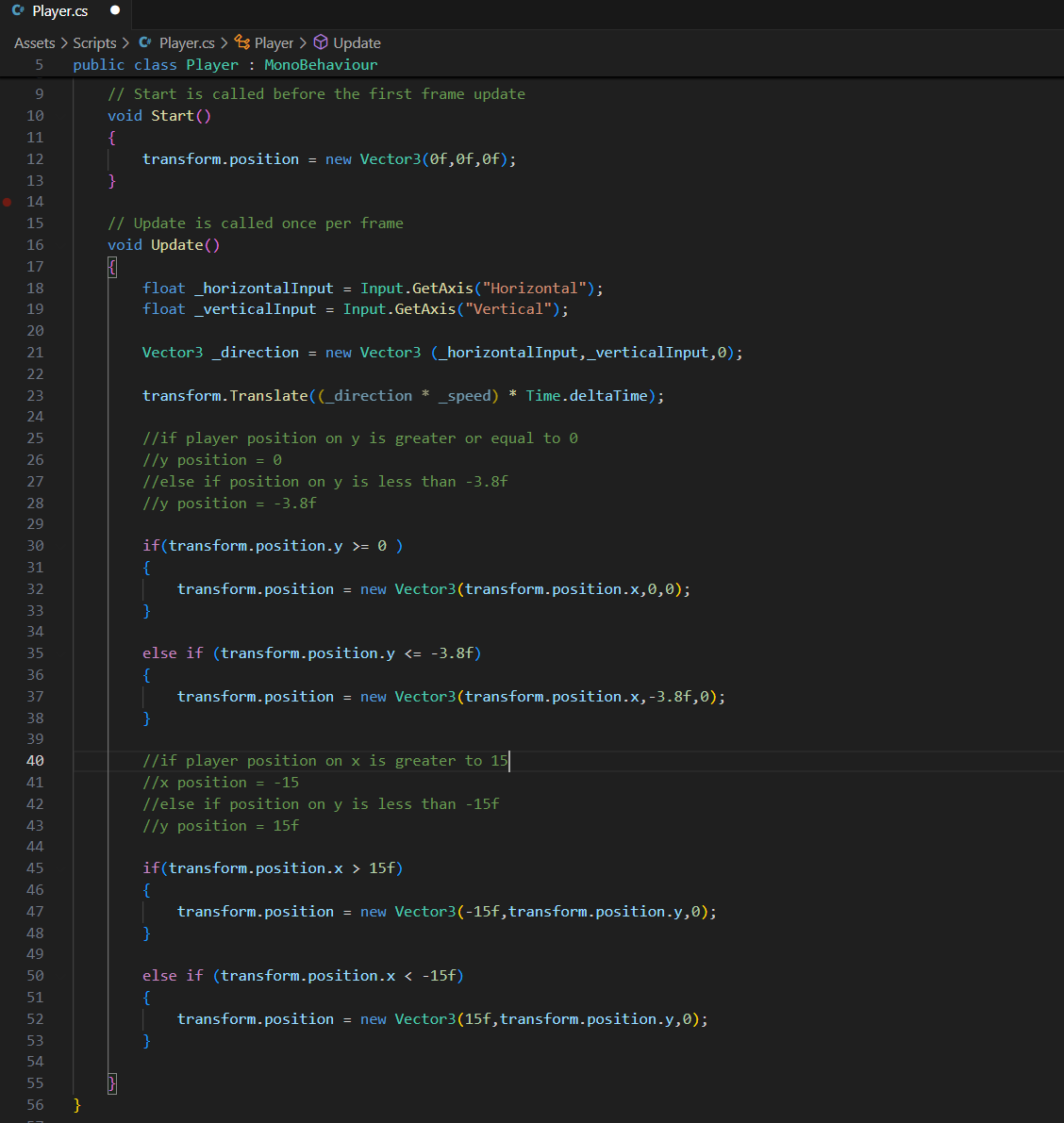Open the chevron after Assets in breadcrumbs
The image size is (1064, 1123).
(x=62, y=42)
